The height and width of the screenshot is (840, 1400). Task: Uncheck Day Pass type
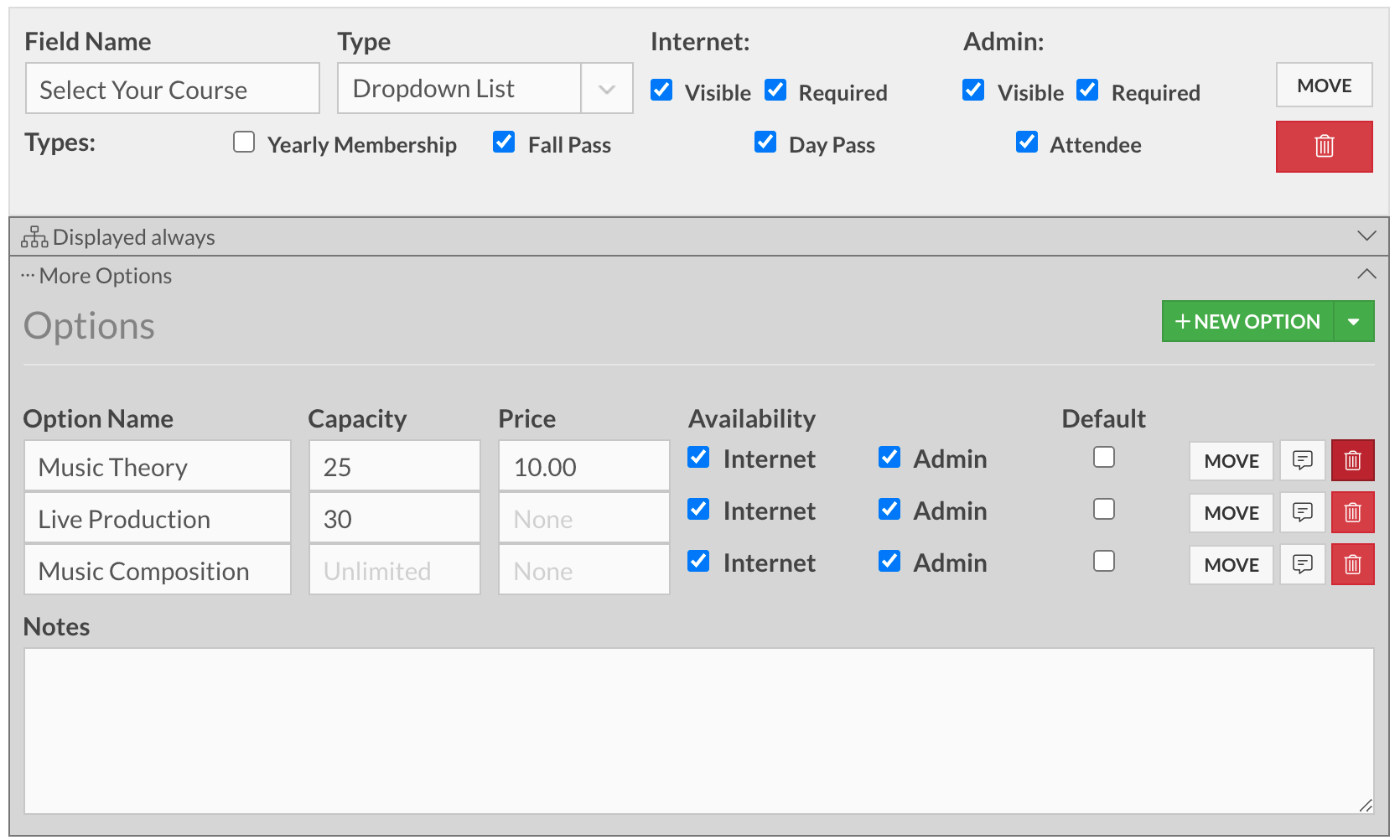765,142
